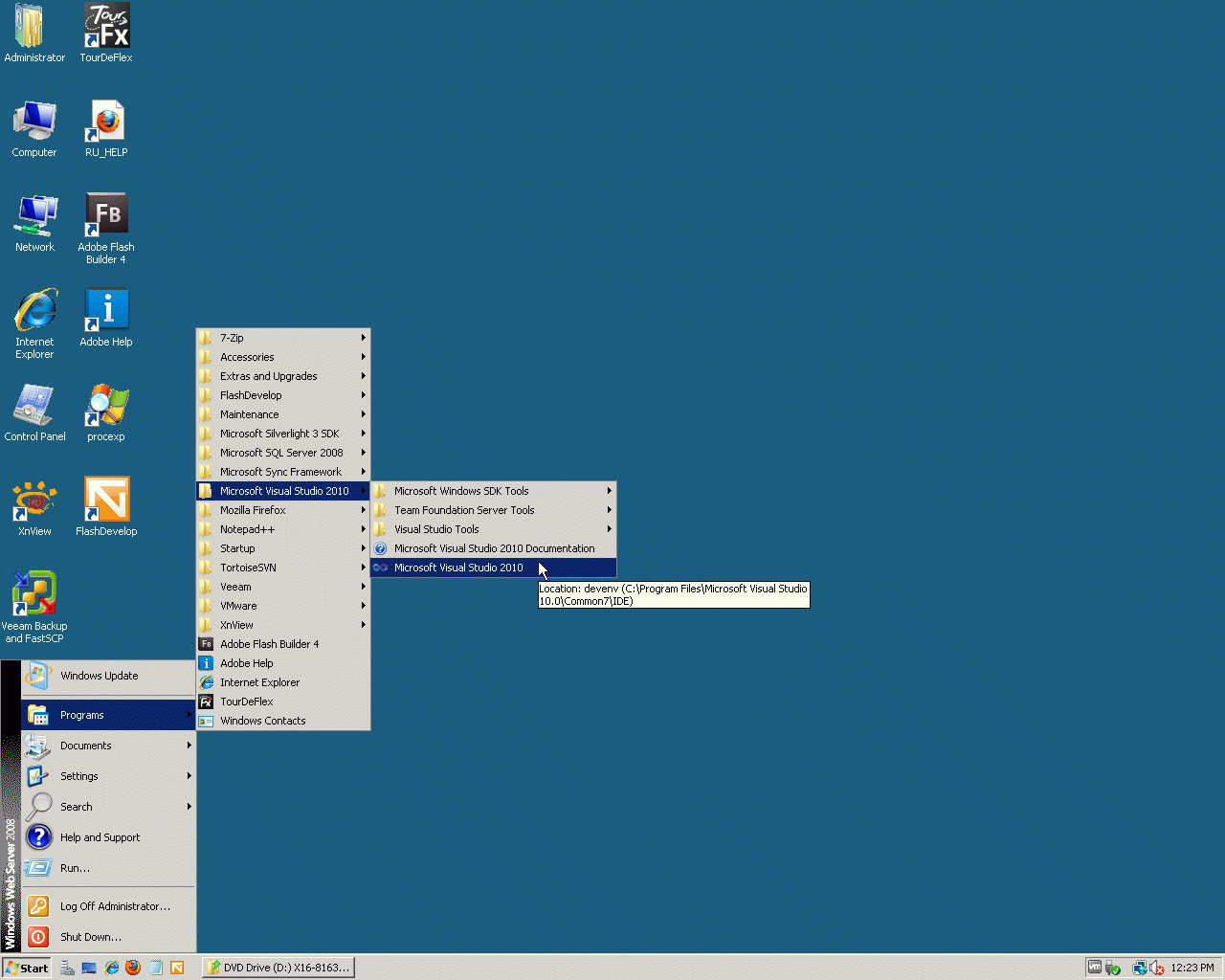Open Search in the Start menu
The width and height of the screenshot is (1225, 980).
(108, 807)
